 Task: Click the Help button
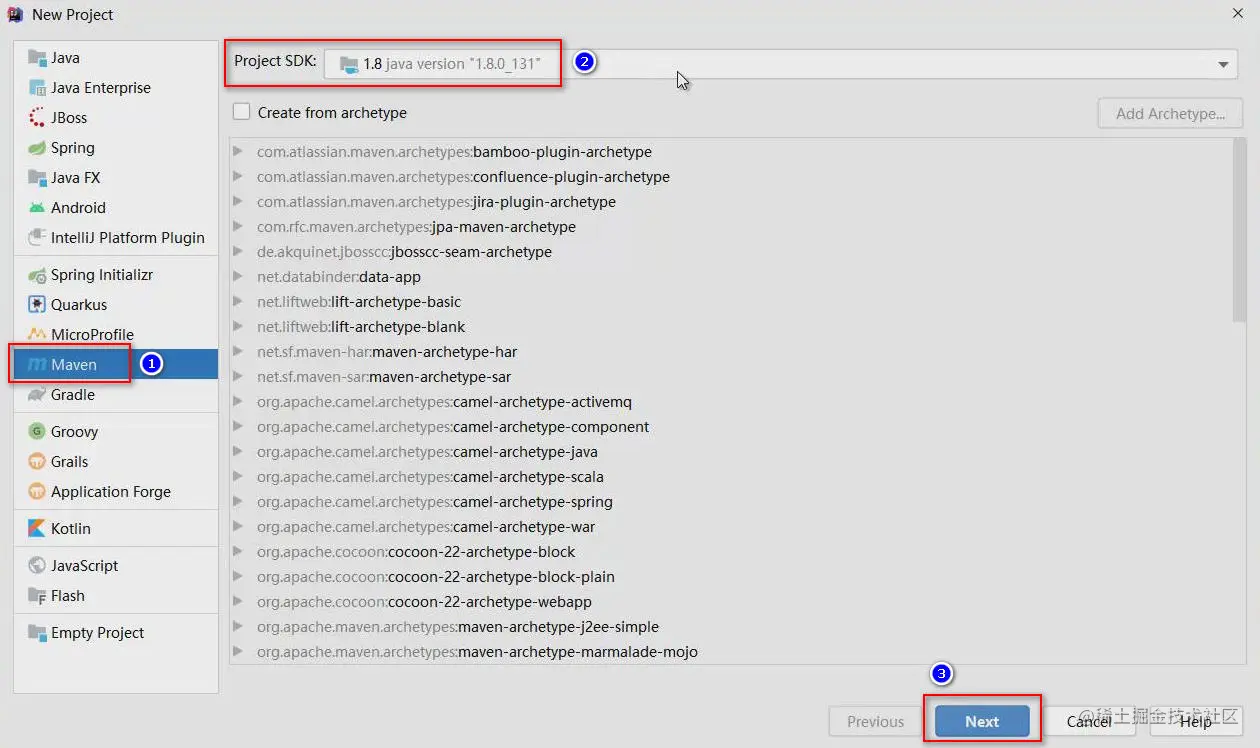click(1195, 721)
